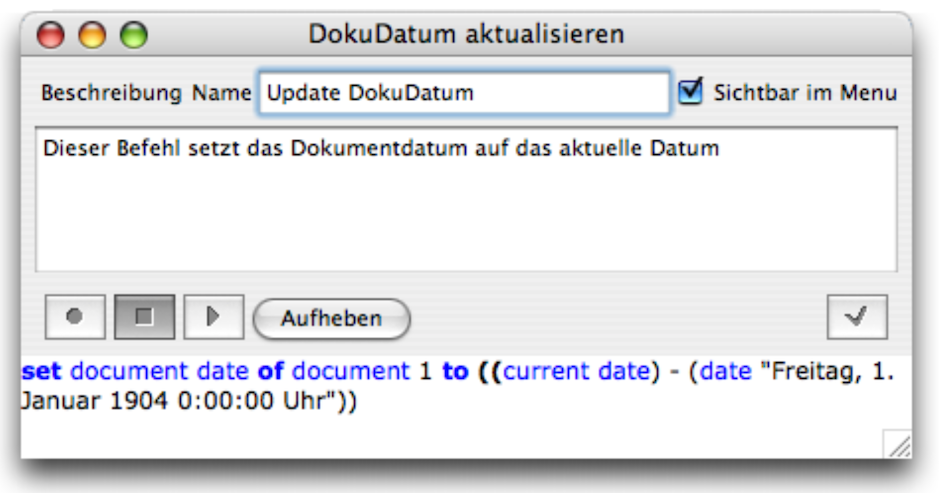Toggle the Sichtbar im Menu checkbox

click(x=690, y=92)
